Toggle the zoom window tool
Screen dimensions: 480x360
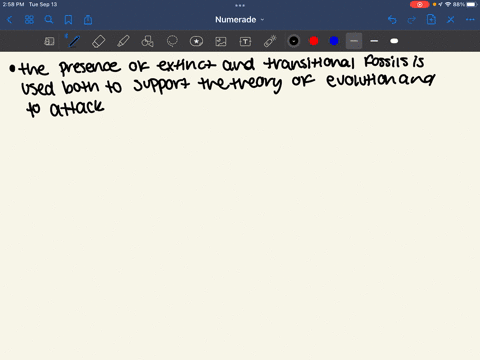pos(49,41)
